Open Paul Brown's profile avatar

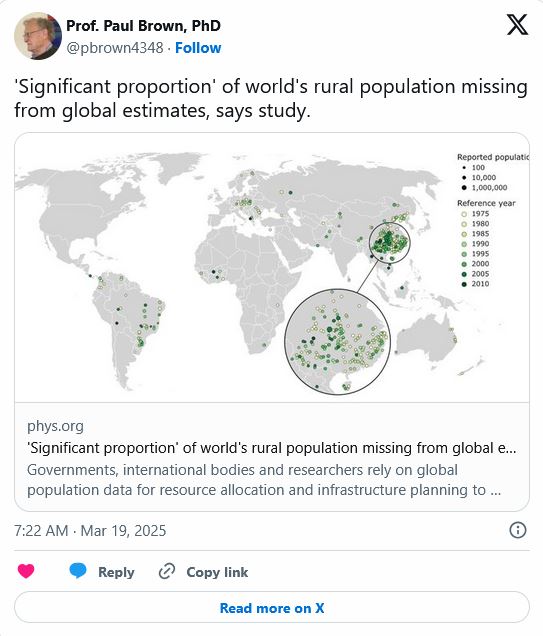tap(38, 36)
